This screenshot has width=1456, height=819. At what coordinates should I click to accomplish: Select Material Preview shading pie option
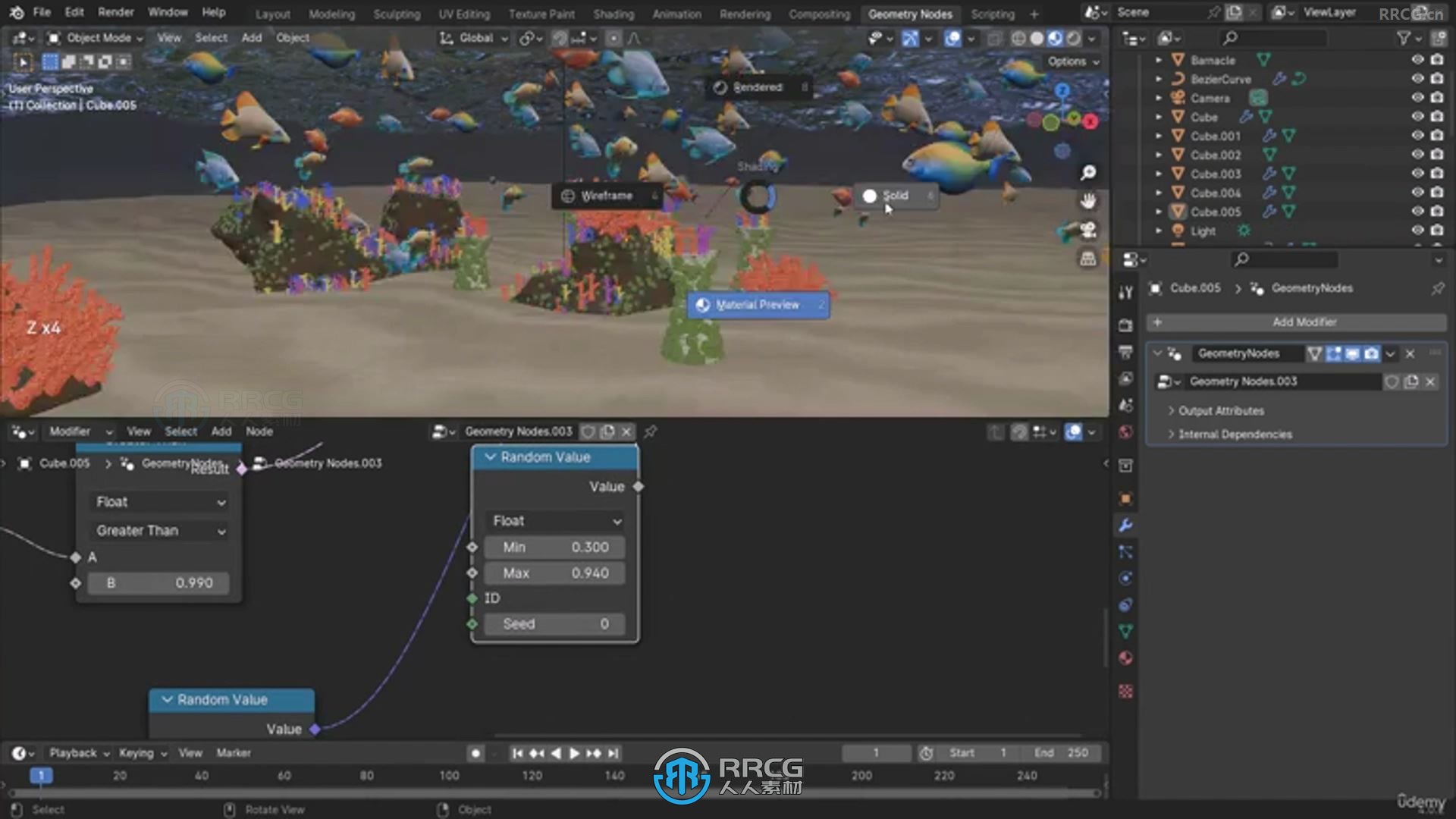pyautogui.click(x=758, y=305)
